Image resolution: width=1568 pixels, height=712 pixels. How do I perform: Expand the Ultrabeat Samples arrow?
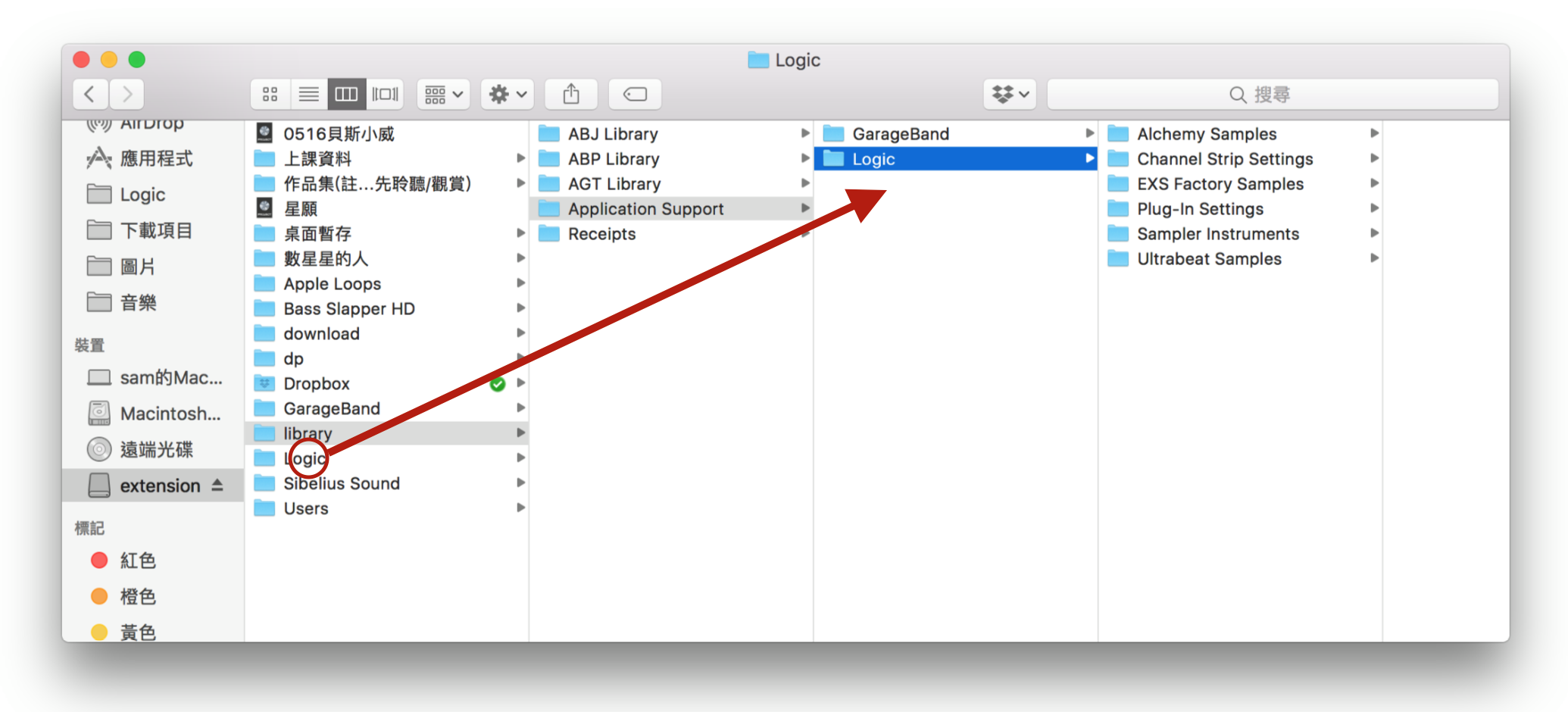pos(1374,258)
